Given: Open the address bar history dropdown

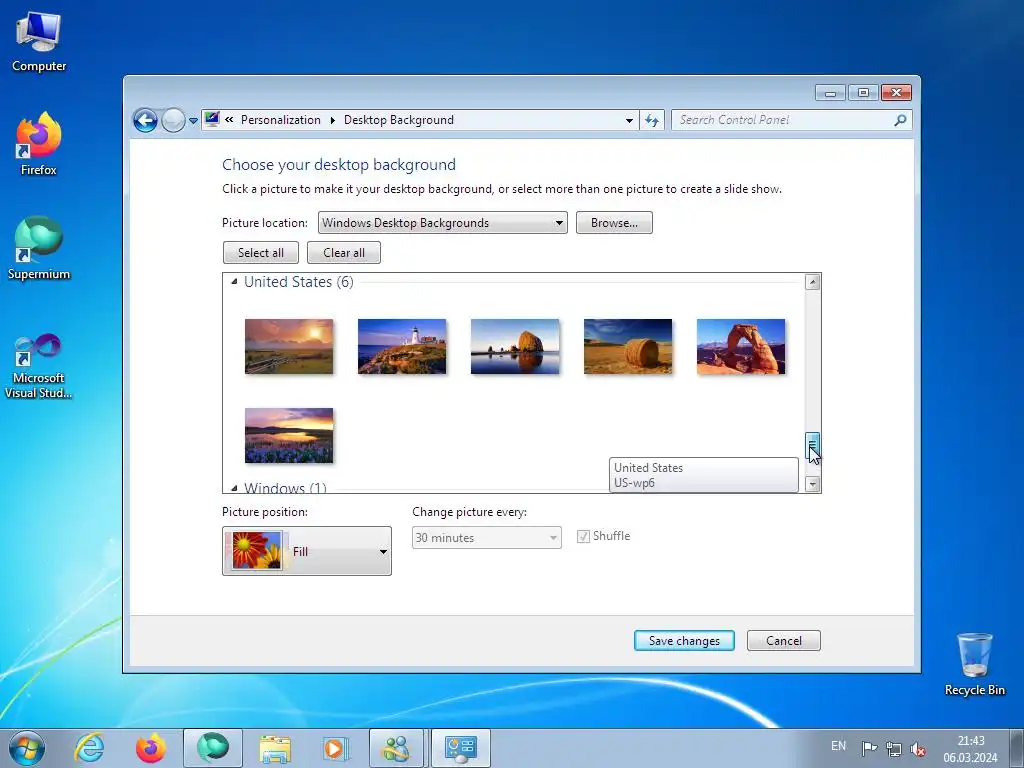Looking at the screenshot, I should point(629,120).
